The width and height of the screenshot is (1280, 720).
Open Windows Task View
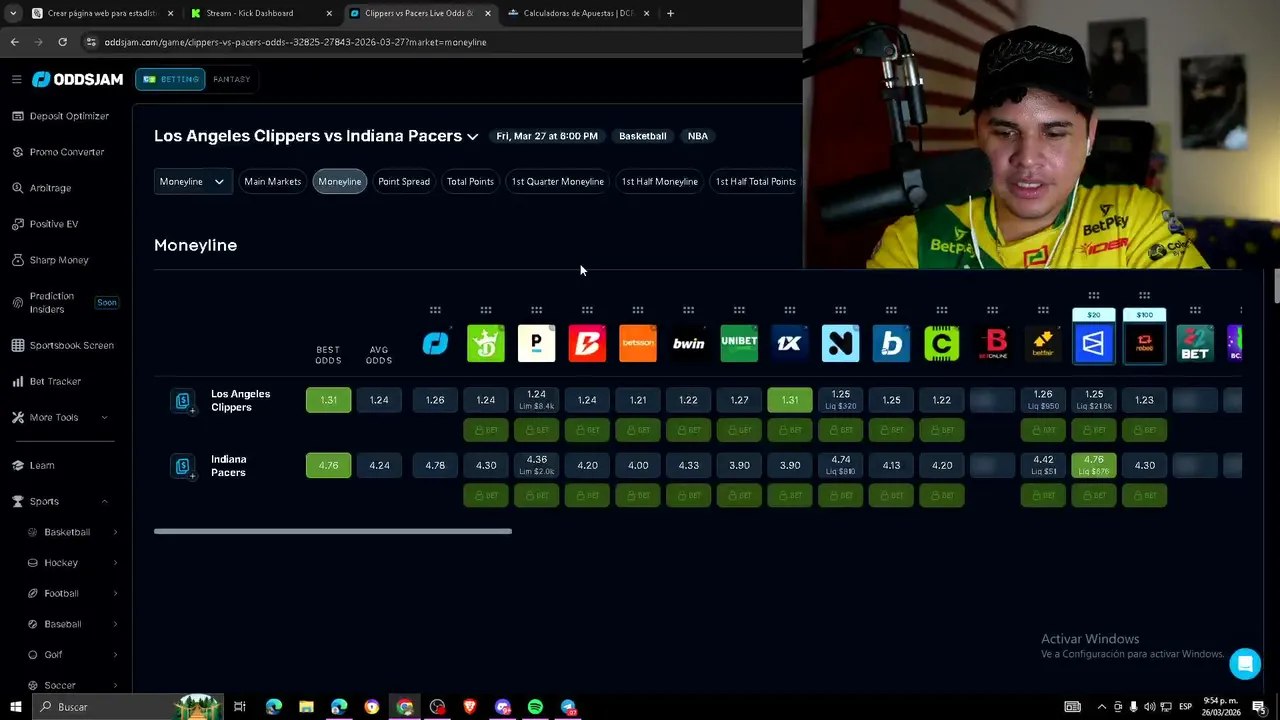(240, 707)
